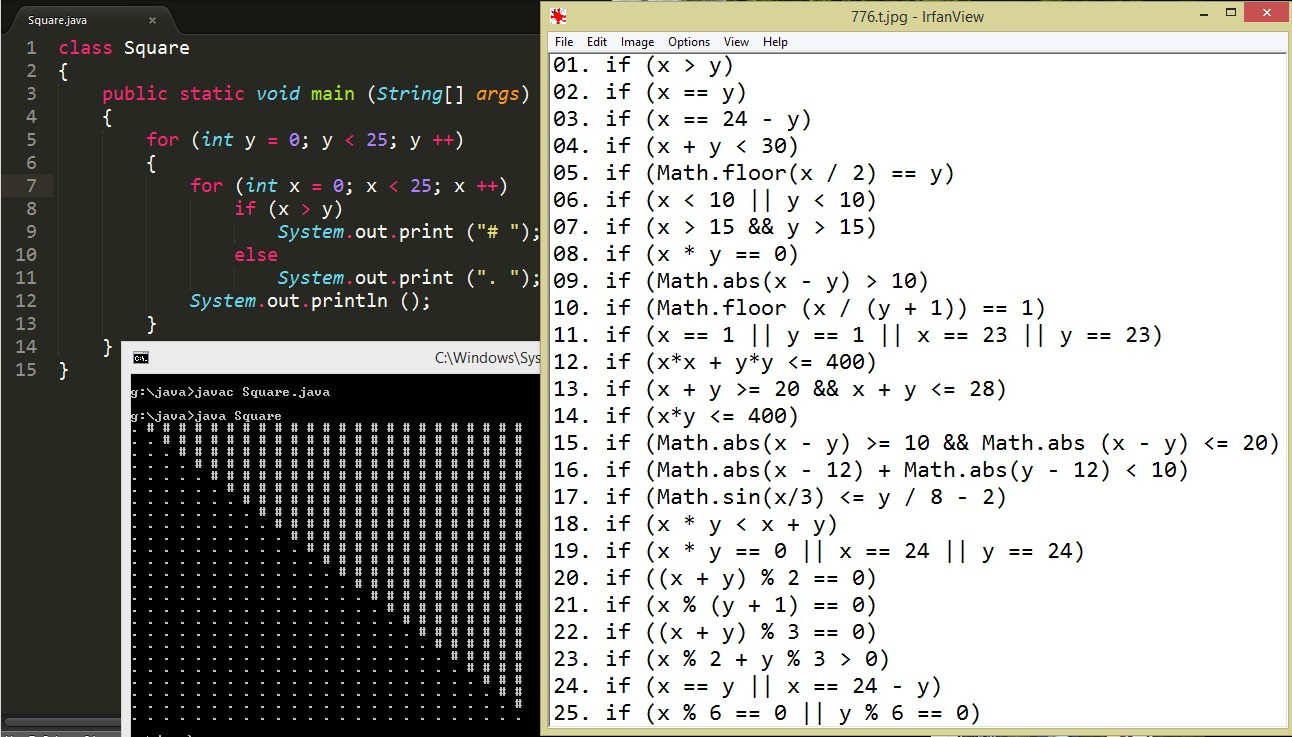Click the command prompt window icon
This screenshot has height=737, width=1292.
[x=141, y=357]
